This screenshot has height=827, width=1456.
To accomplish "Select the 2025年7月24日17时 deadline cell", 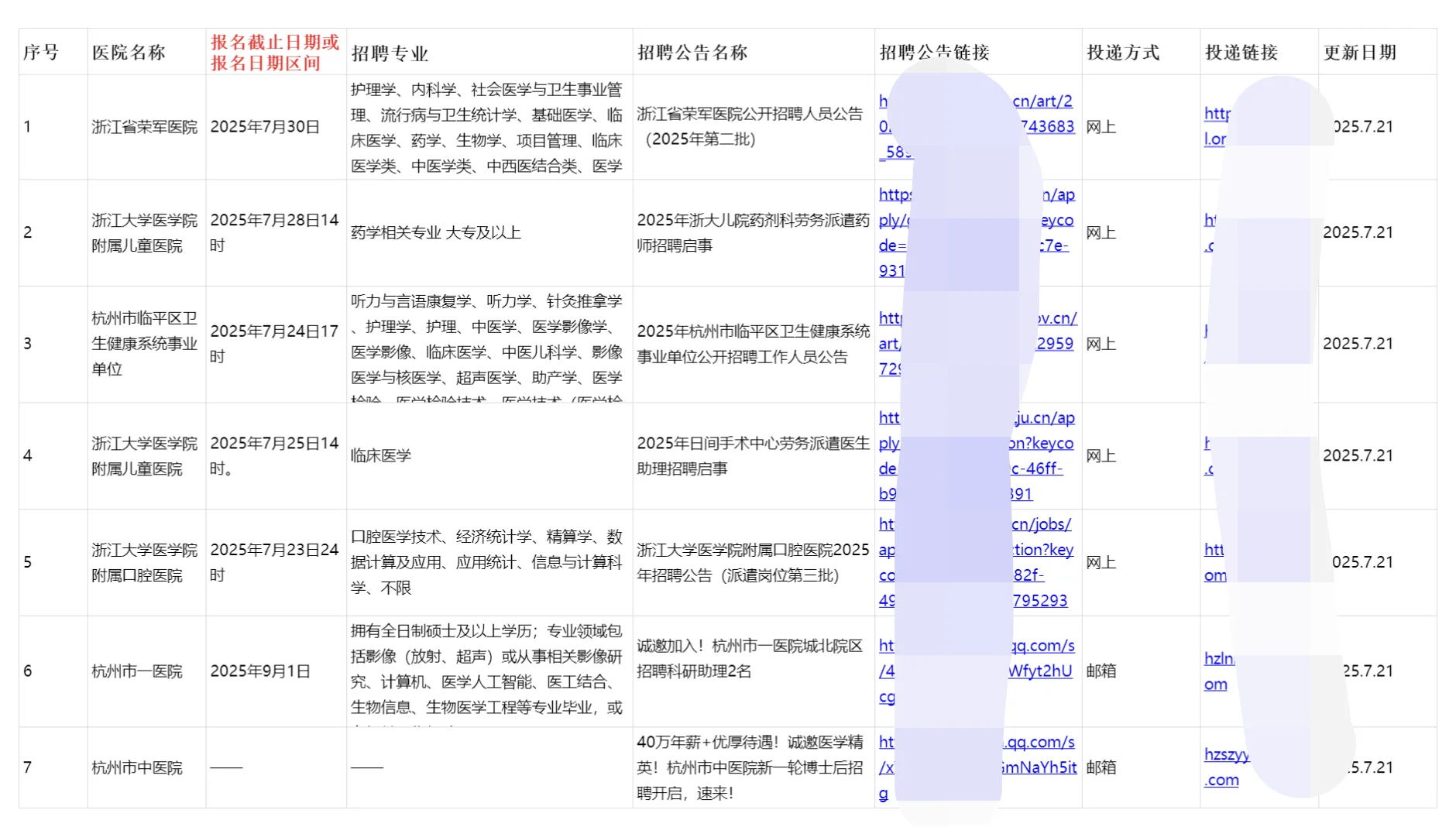I will [x=275, y=344].
